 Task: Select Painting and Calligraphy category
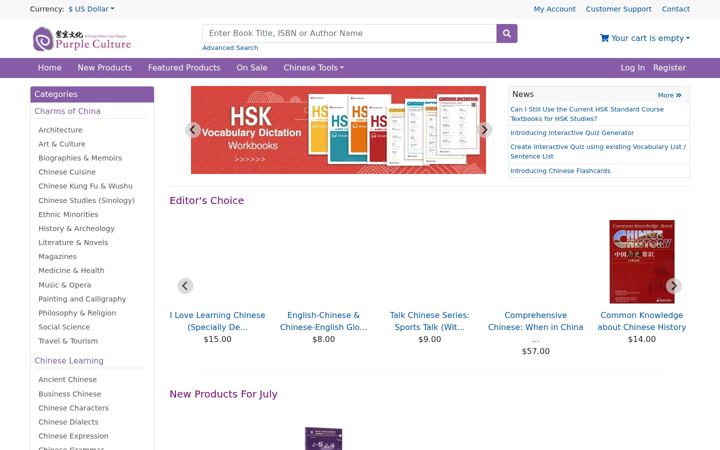(82, 299)
